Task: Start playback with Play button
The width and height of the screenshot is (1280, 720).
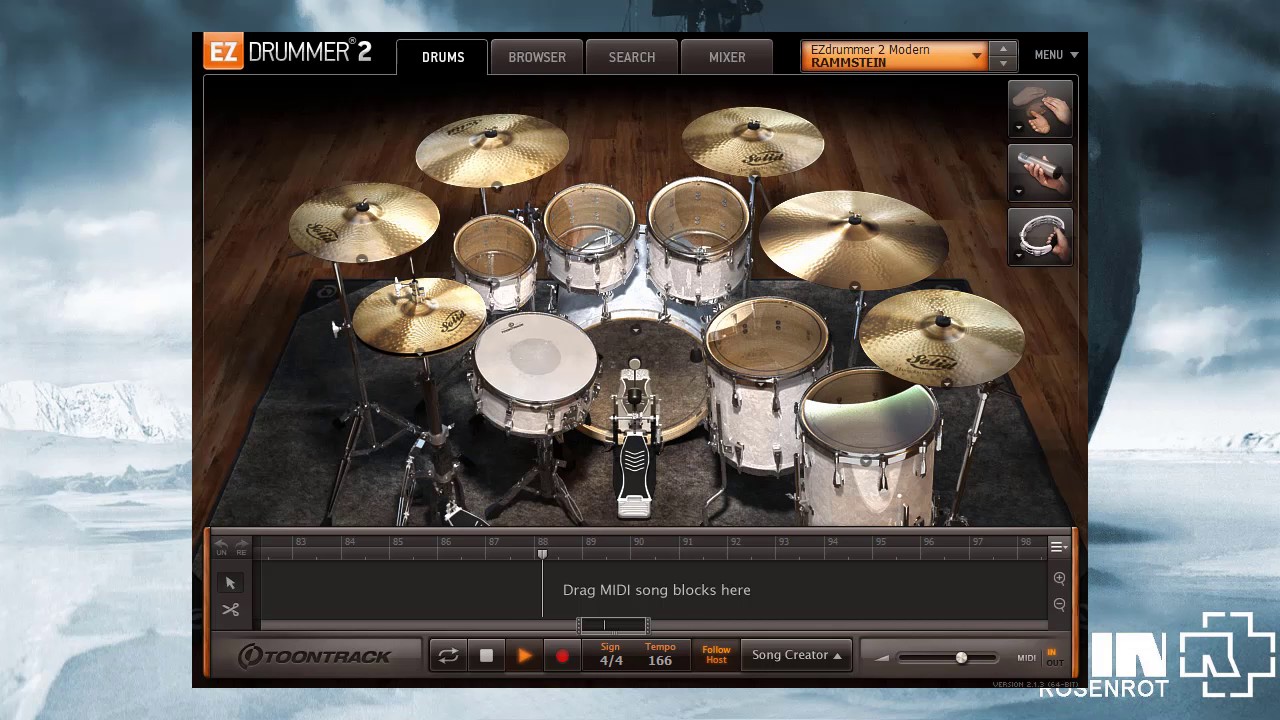Action: click(524, 656)
